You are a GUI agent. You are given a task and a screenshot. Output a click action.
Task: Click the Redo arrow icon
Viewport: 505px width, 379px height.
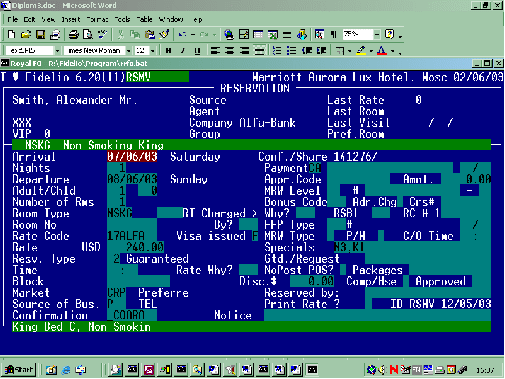click(x=204, y=34)
